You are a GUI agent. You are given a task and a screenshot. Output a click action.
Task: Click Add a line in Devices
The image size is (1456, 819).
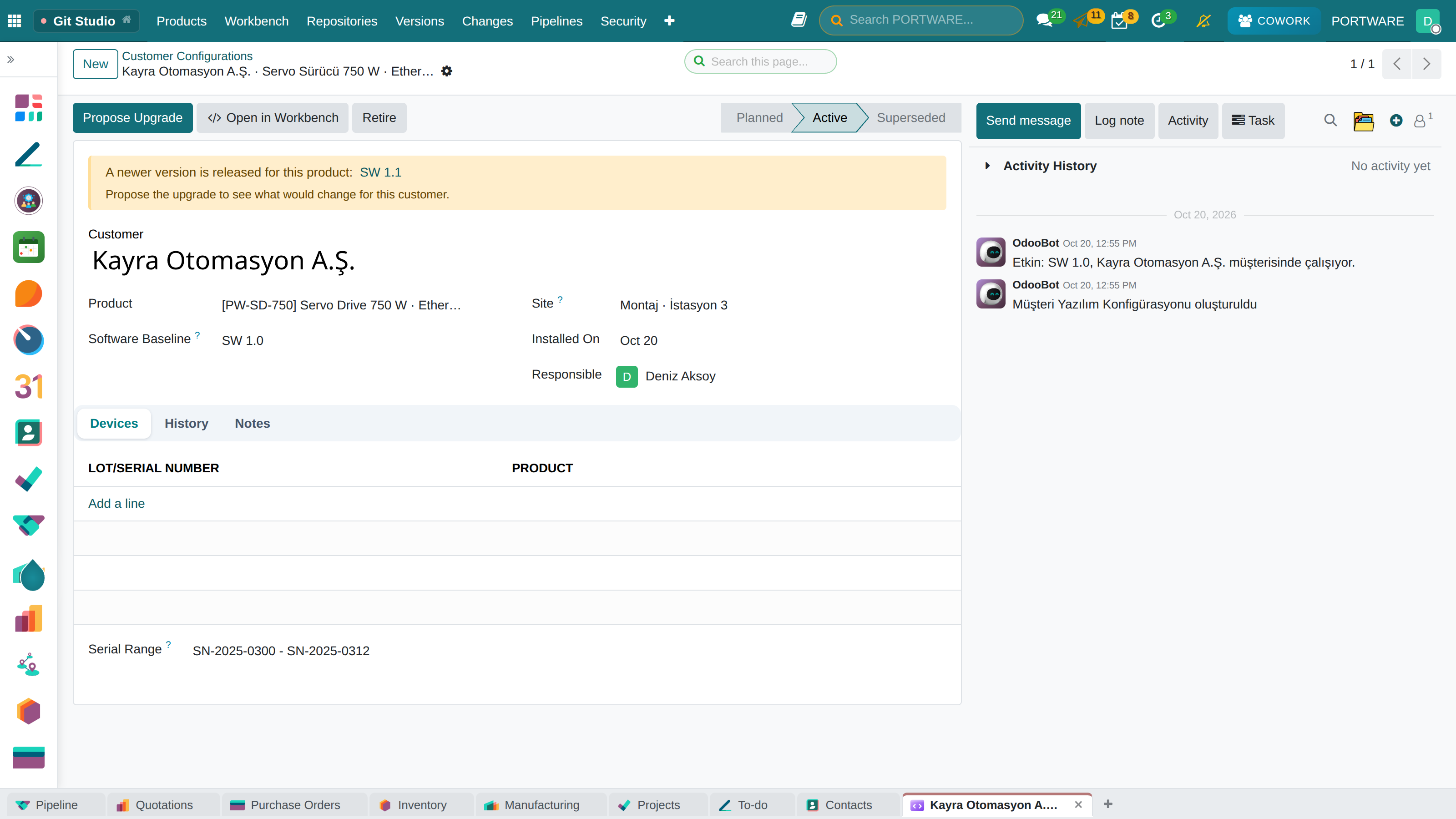click(x=116, y=504)
